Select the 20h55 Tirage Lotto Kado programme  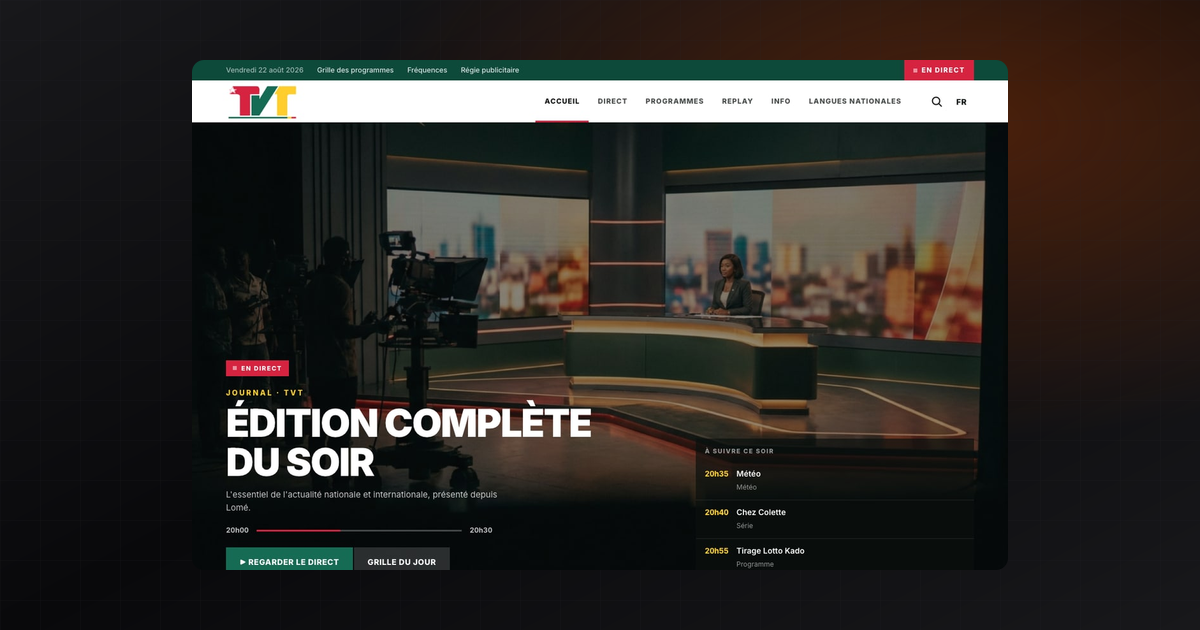click(835, 556)
